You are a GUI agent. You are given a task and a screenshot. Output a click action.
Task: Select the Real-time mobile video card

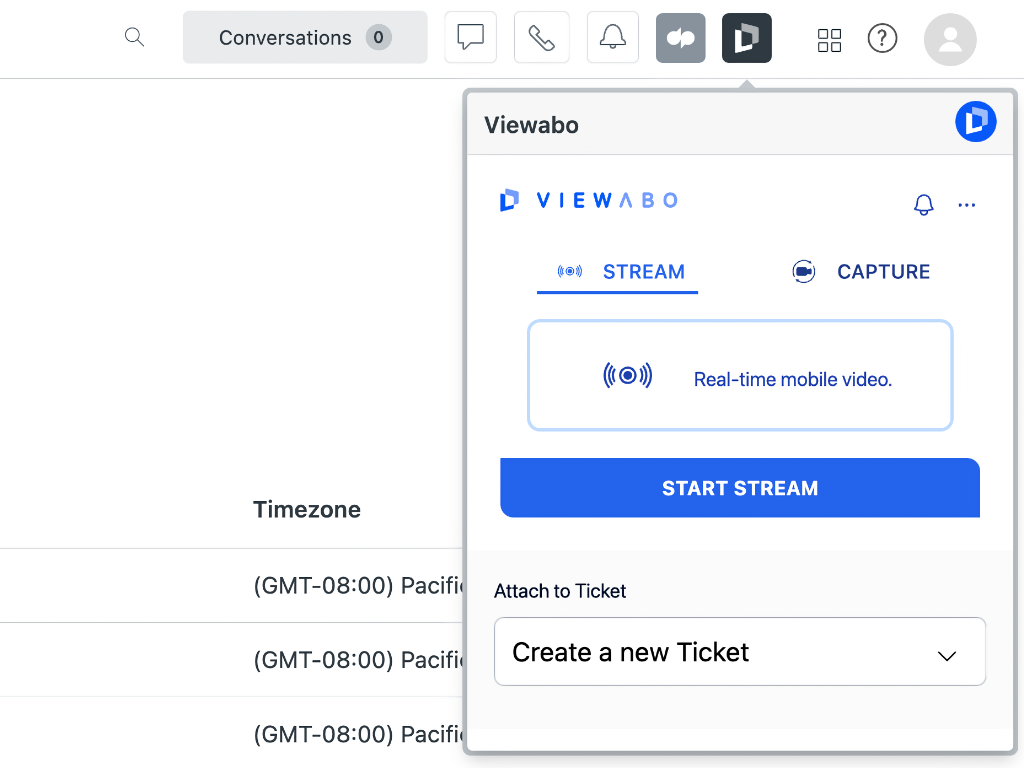[740, 376]
